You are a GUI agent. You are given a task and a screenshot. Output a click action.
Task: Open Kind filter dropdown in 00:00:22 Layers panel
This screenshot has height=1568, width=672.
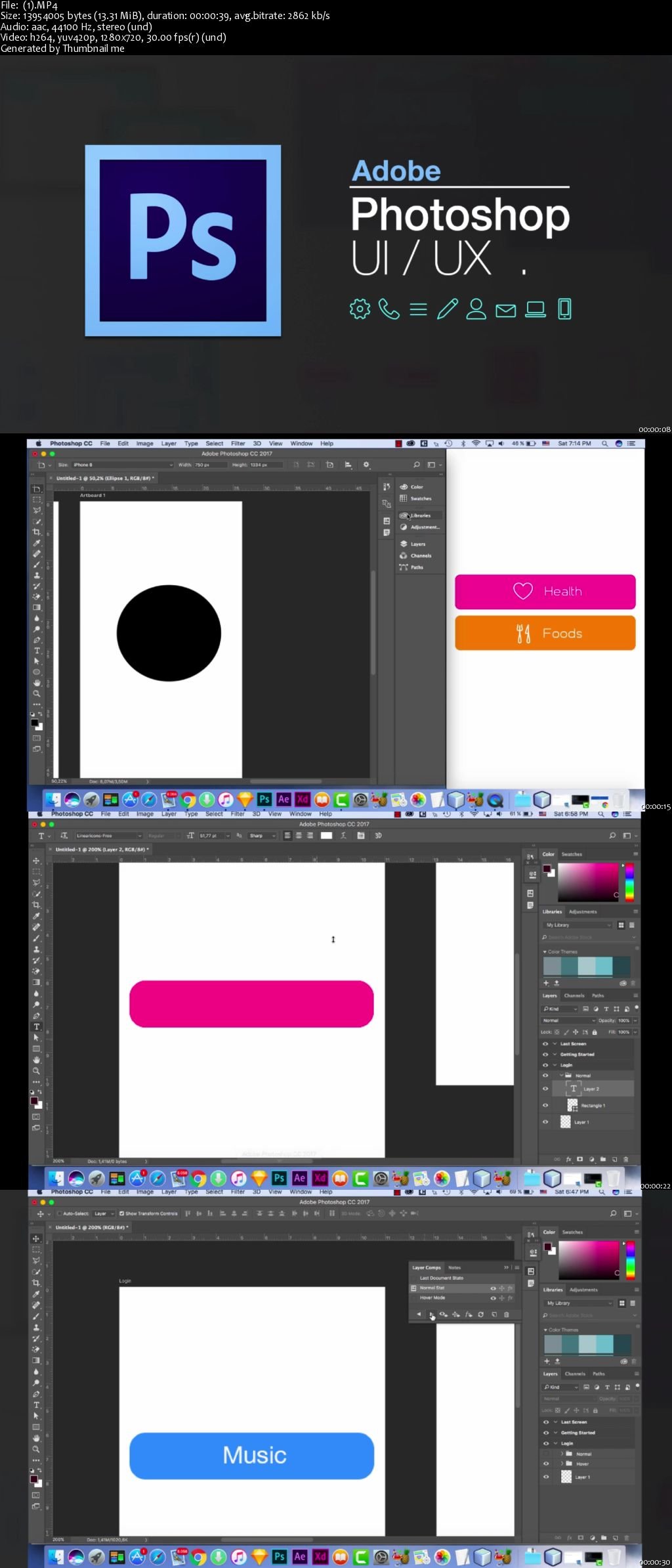point(560,1009)
